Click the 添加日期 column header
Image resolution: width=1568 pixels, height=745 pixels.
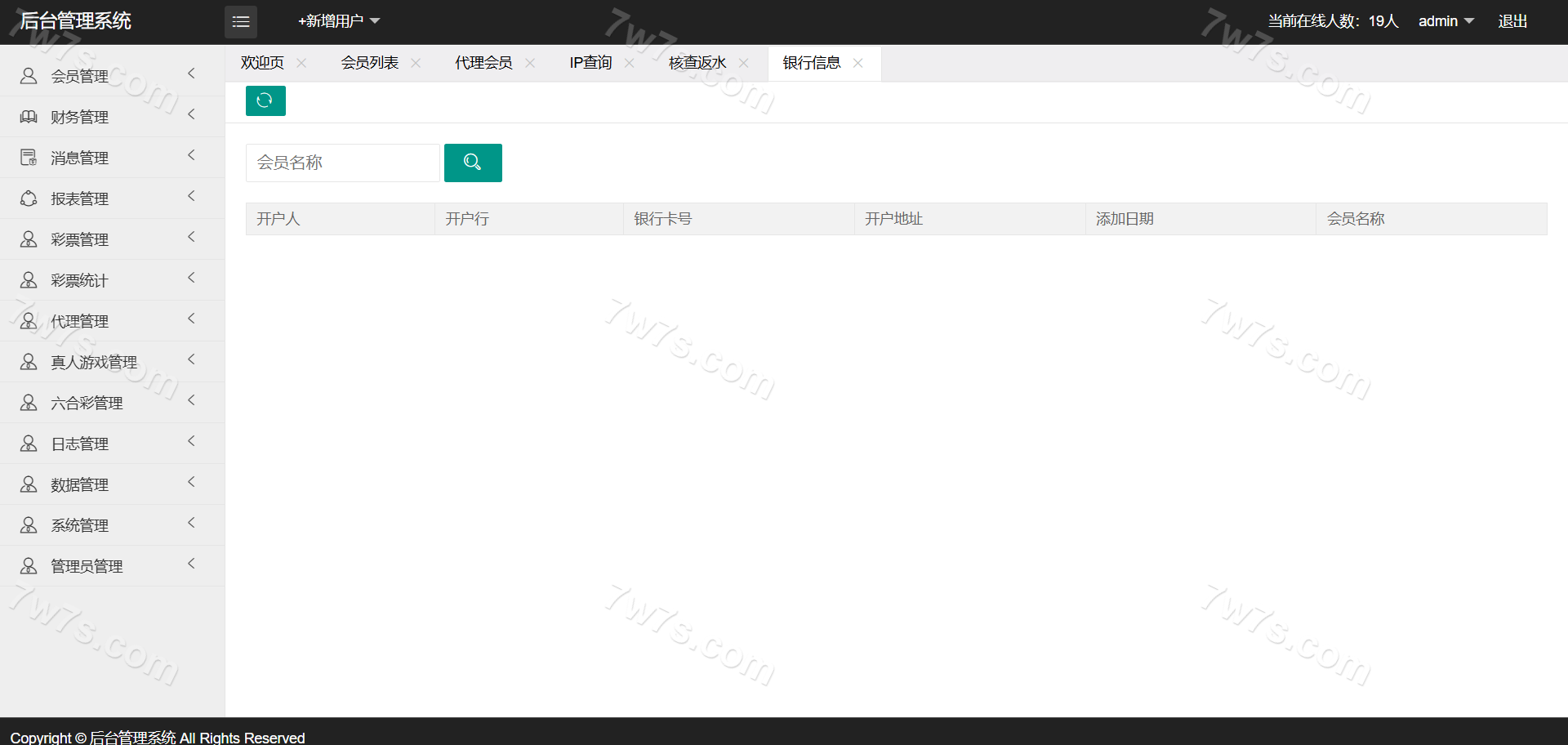[x=1125, y=219]
